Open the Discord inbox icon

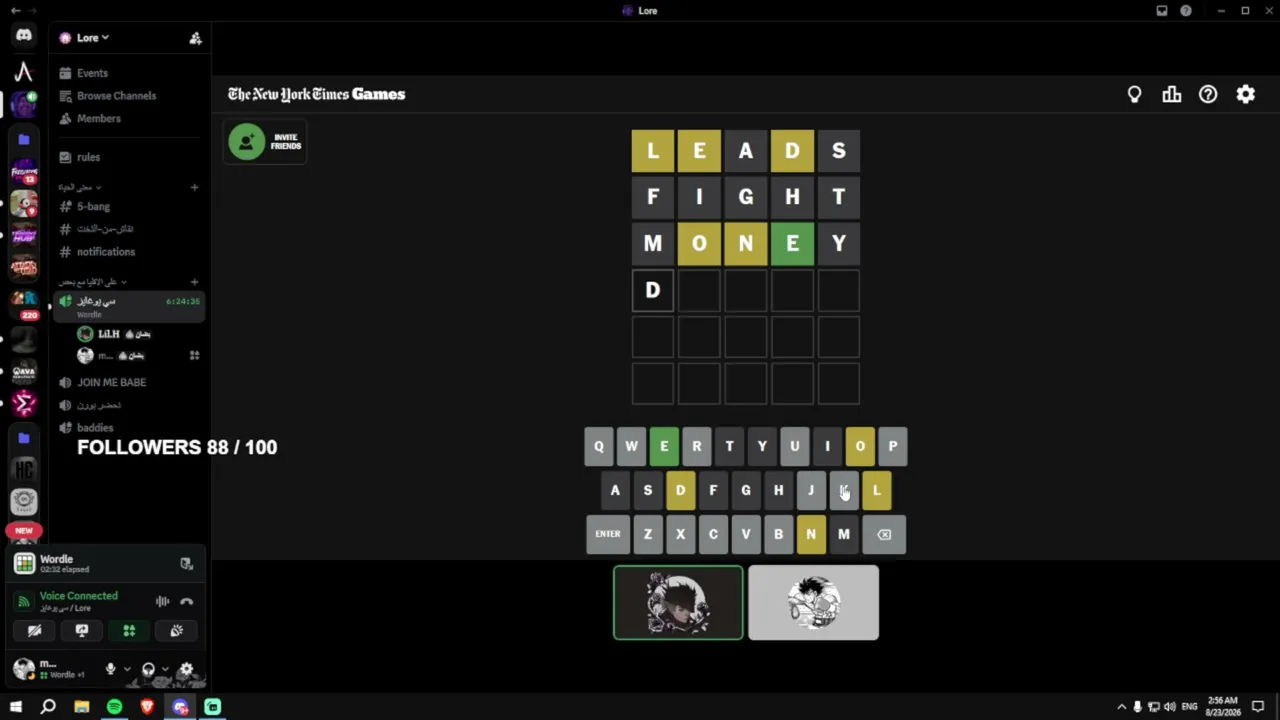pos(1162,11)
